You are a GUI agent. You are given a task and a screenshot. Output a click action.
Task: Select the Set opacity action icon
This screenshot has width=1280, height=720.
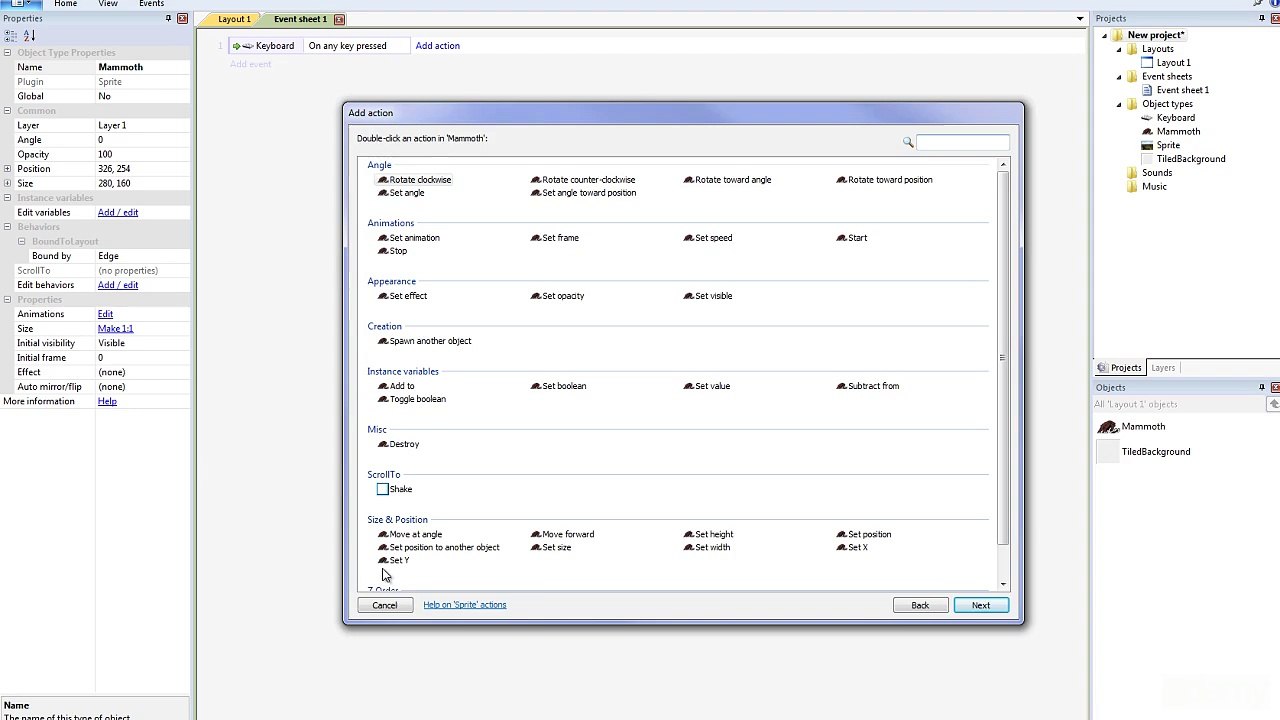535,296
